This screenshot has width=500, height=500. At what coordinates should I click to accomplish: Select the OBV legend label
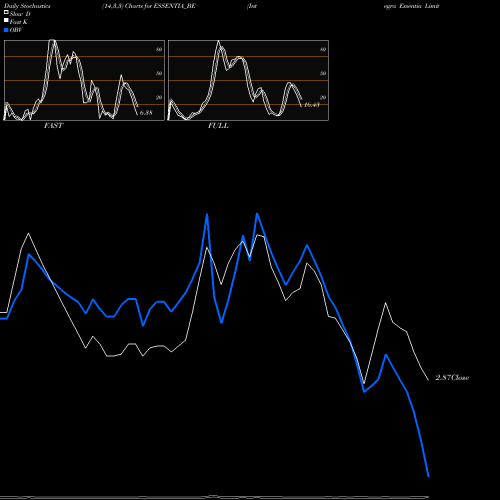pyautogui.click(x=16, y=30)
